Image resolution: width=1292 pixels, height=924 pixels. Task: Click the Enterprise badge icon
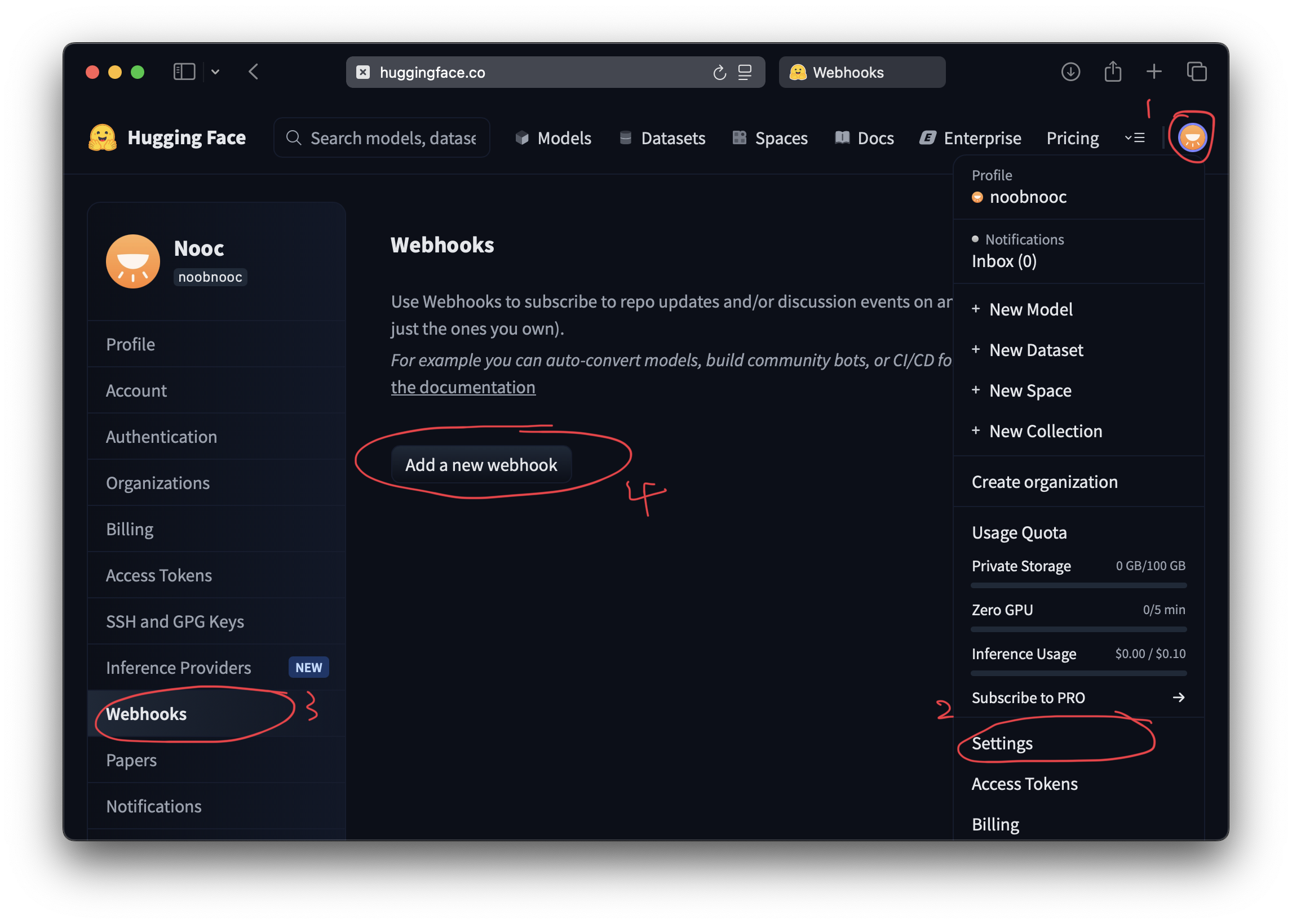click(927, 137)
